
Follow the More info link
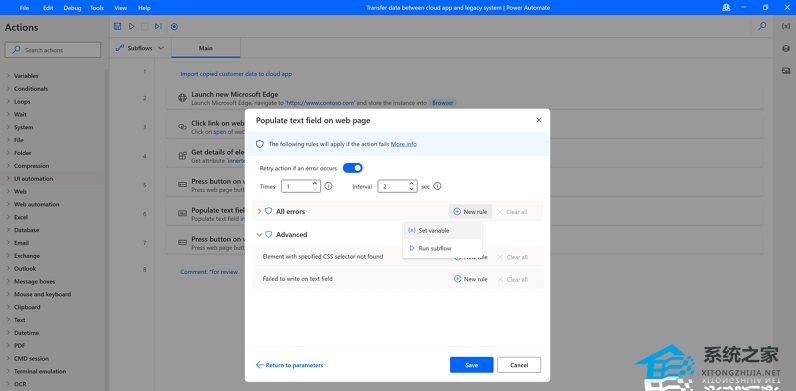(404, 144)
